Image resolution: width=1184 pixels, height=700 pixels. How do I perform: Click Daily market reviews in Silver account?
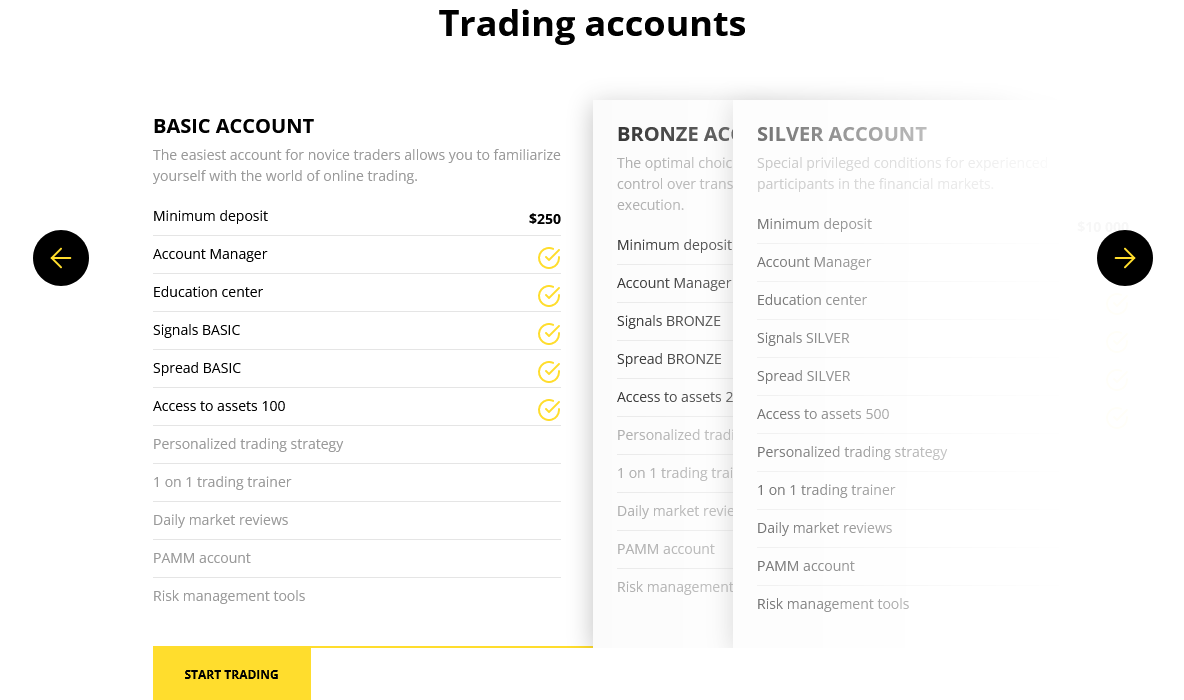825,528
